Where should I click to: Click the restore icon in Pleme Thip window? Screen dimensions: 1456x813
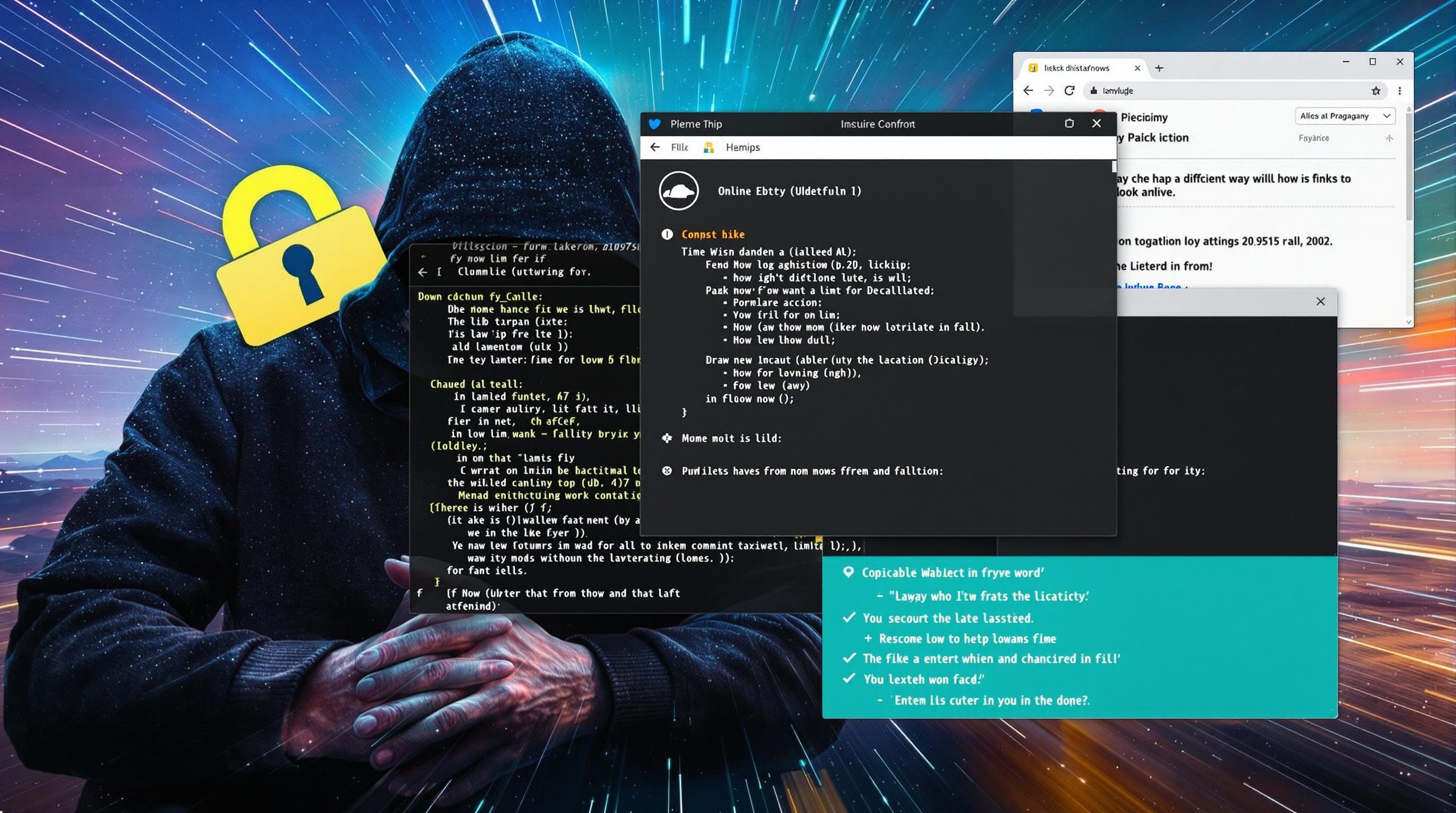(x=1069, y=123)
